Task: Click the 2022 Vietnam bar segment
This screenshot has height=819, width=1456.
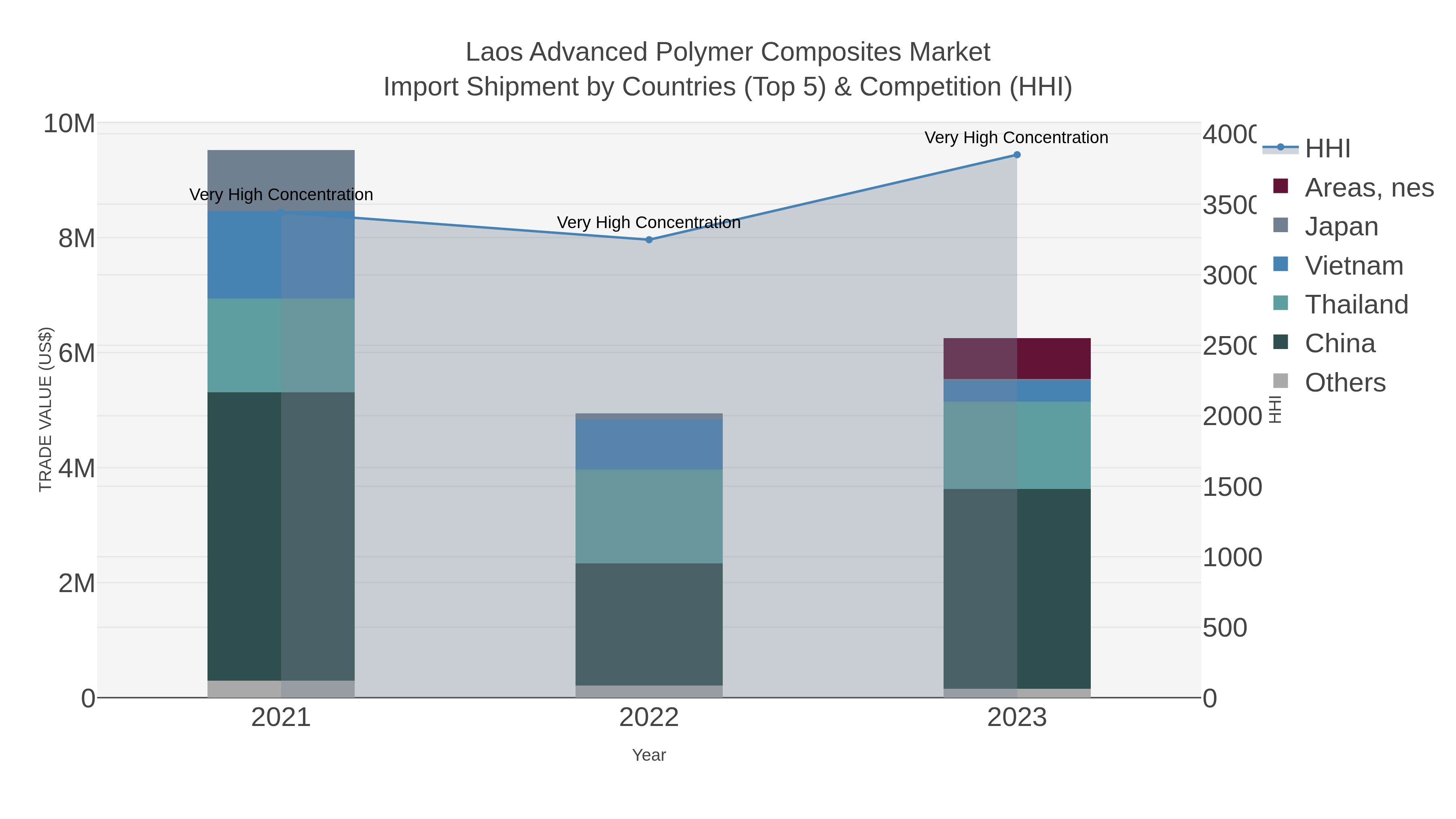Action: pyautogui.click(x=649, y=445)
